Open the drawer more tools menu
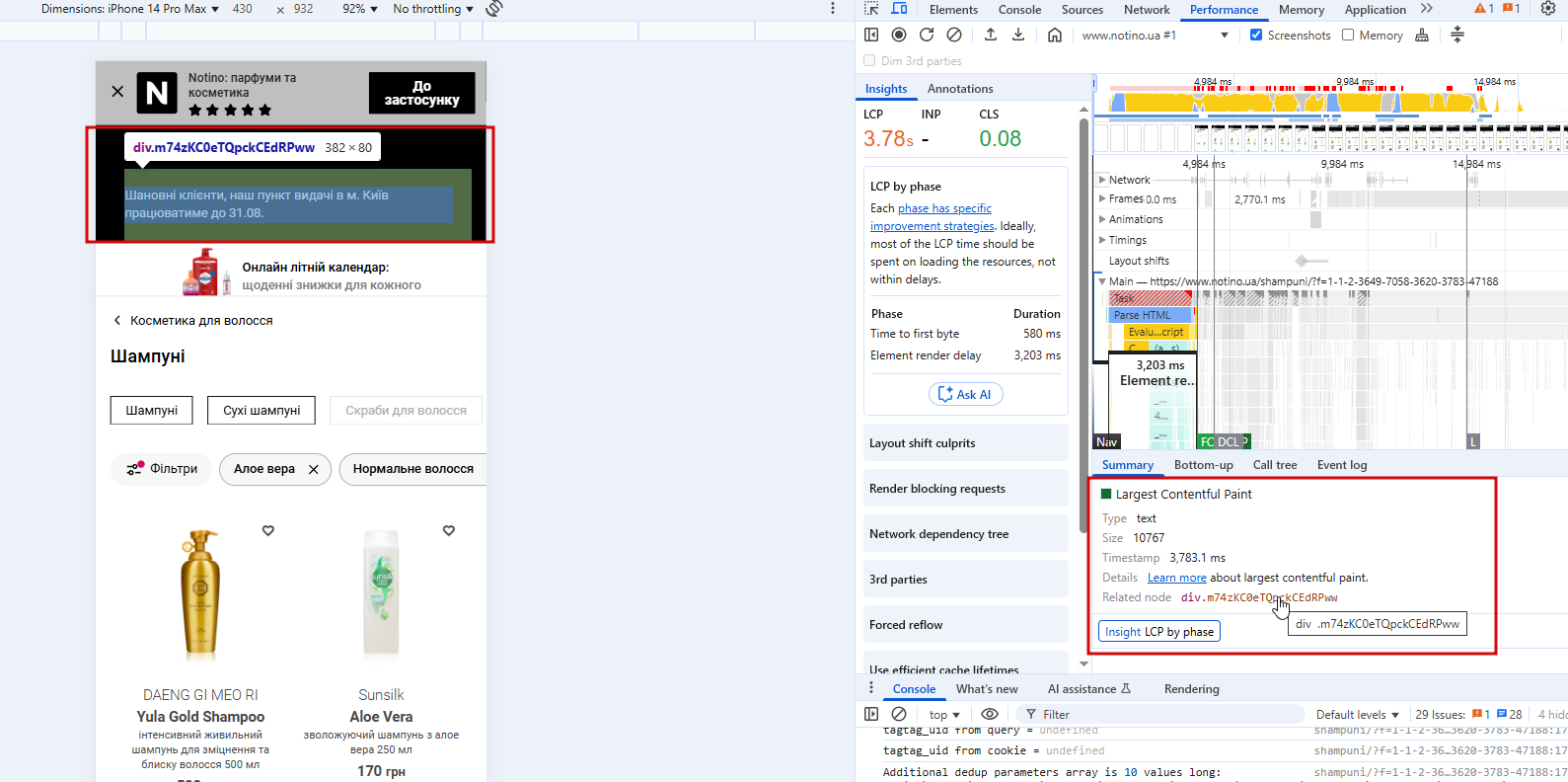 [871, 688]
